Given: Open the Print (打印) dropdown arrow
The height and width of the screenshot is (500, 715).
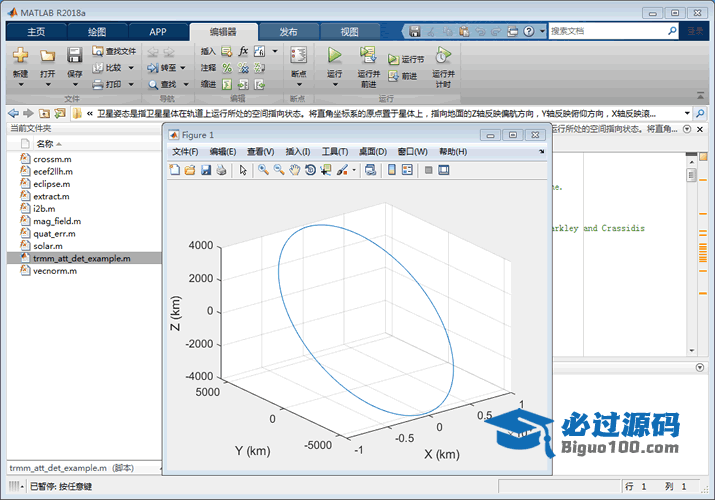Looking at the screenshot, I should coord(131,84).
